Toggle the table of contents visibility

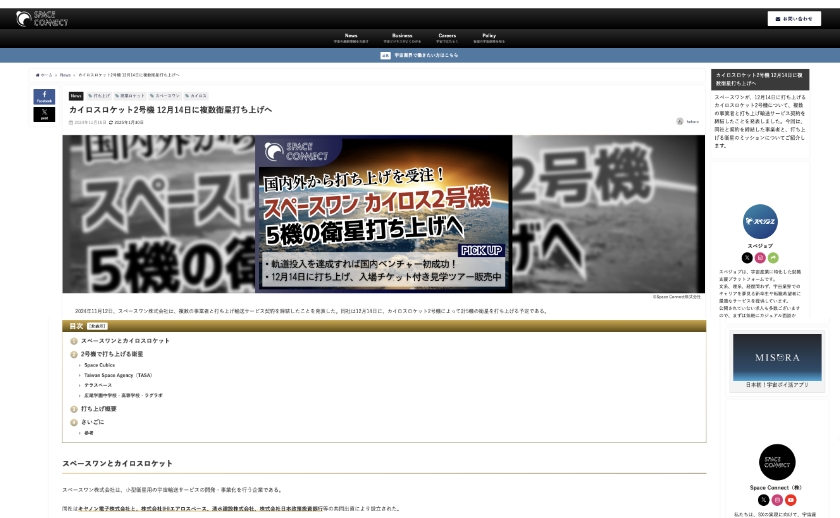click(97, 326)
